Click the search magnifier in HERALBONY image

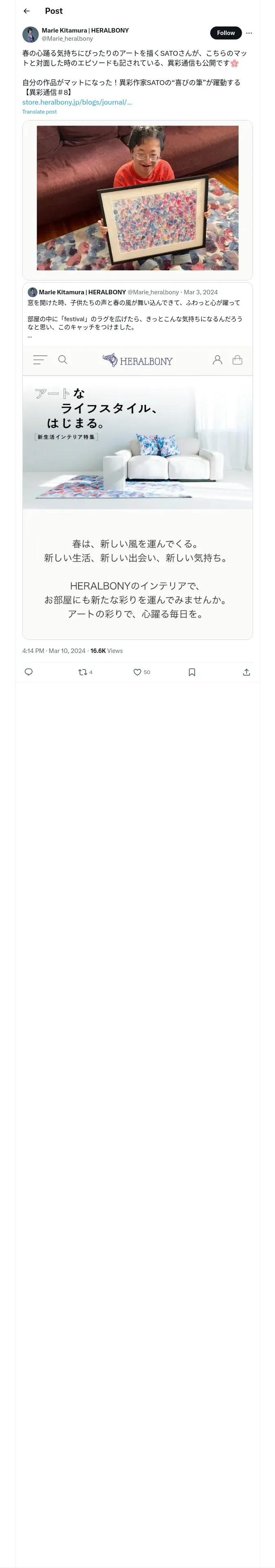tap(62, 360)
